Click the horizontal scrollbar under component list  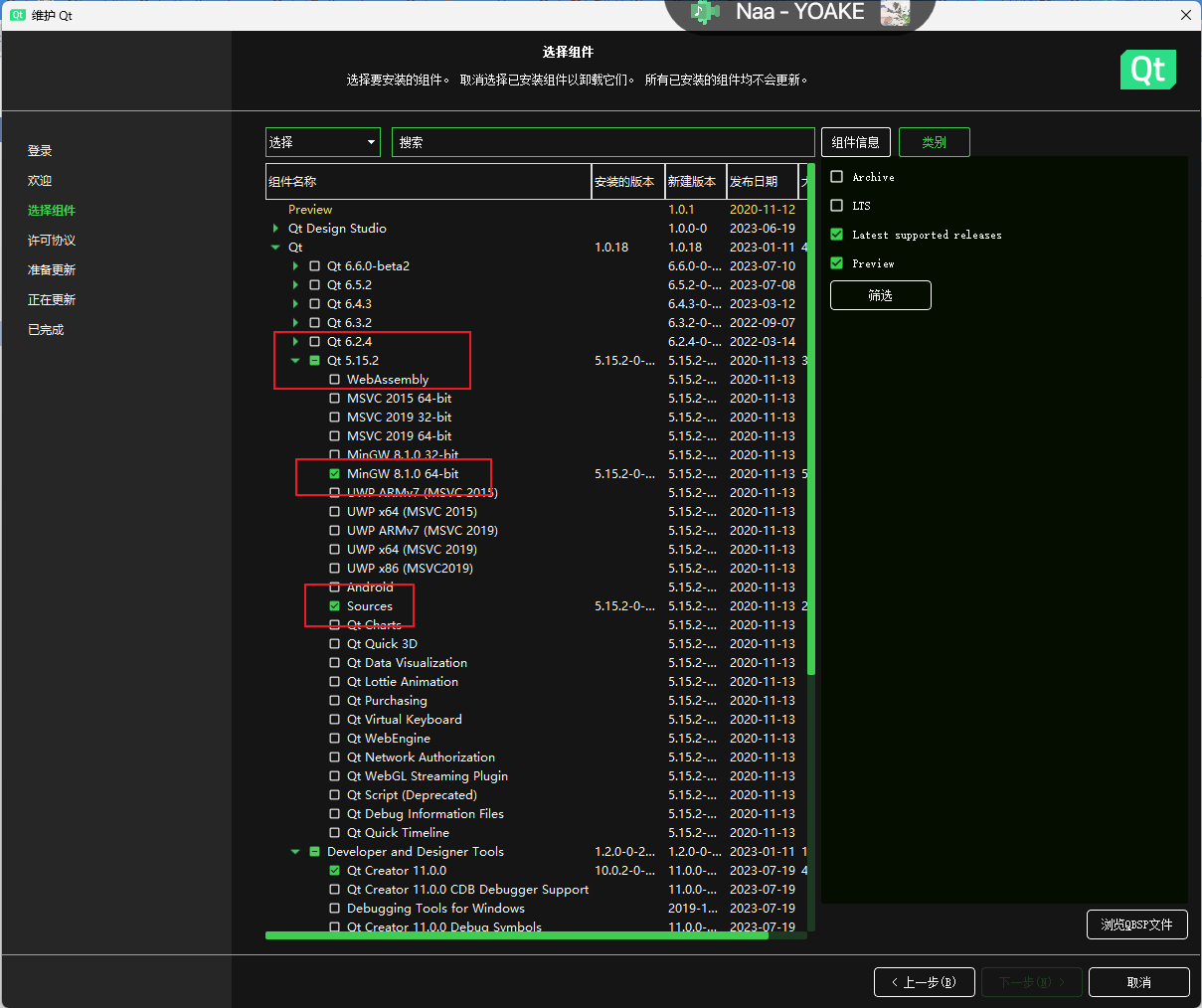pos(516,935)
